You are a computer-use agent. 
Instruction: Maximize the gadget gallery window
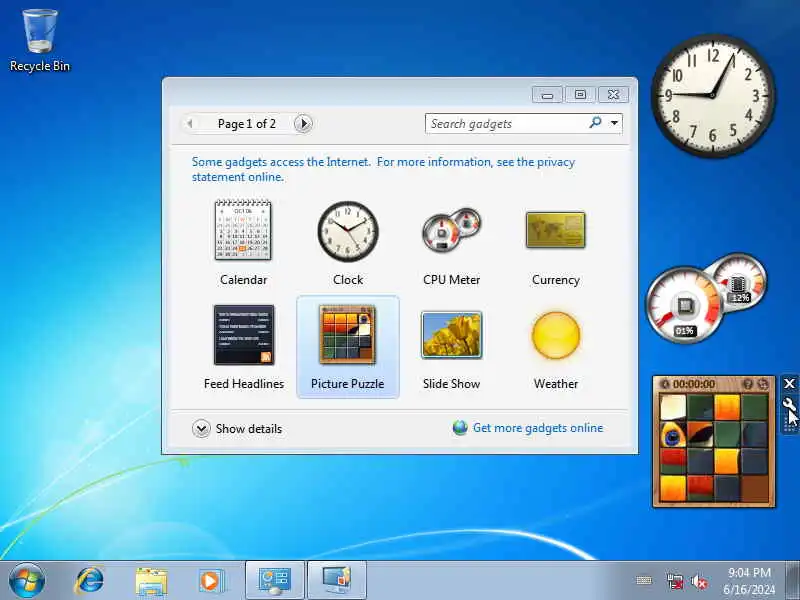580,94
